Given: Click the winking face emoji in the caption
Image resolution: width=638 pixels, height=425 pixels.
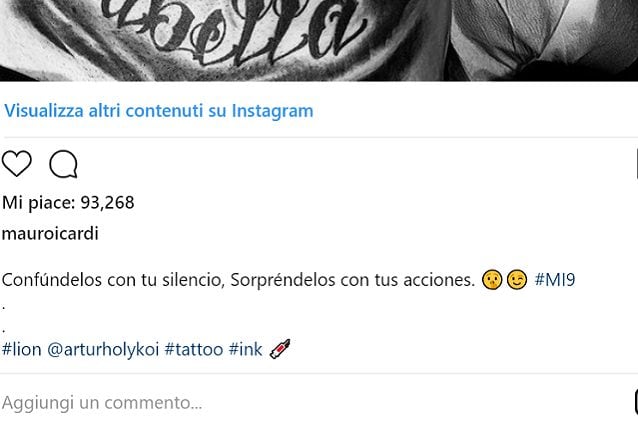Looking at the screenshot, I should pos(517,280).
